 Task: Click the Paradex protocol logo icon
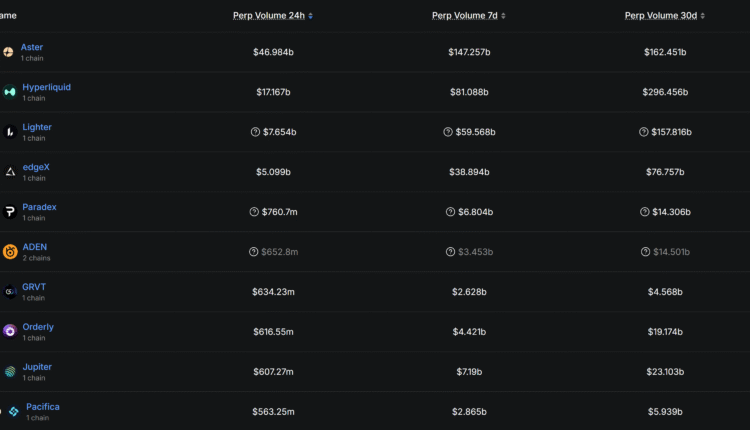(x=10, y=211)
